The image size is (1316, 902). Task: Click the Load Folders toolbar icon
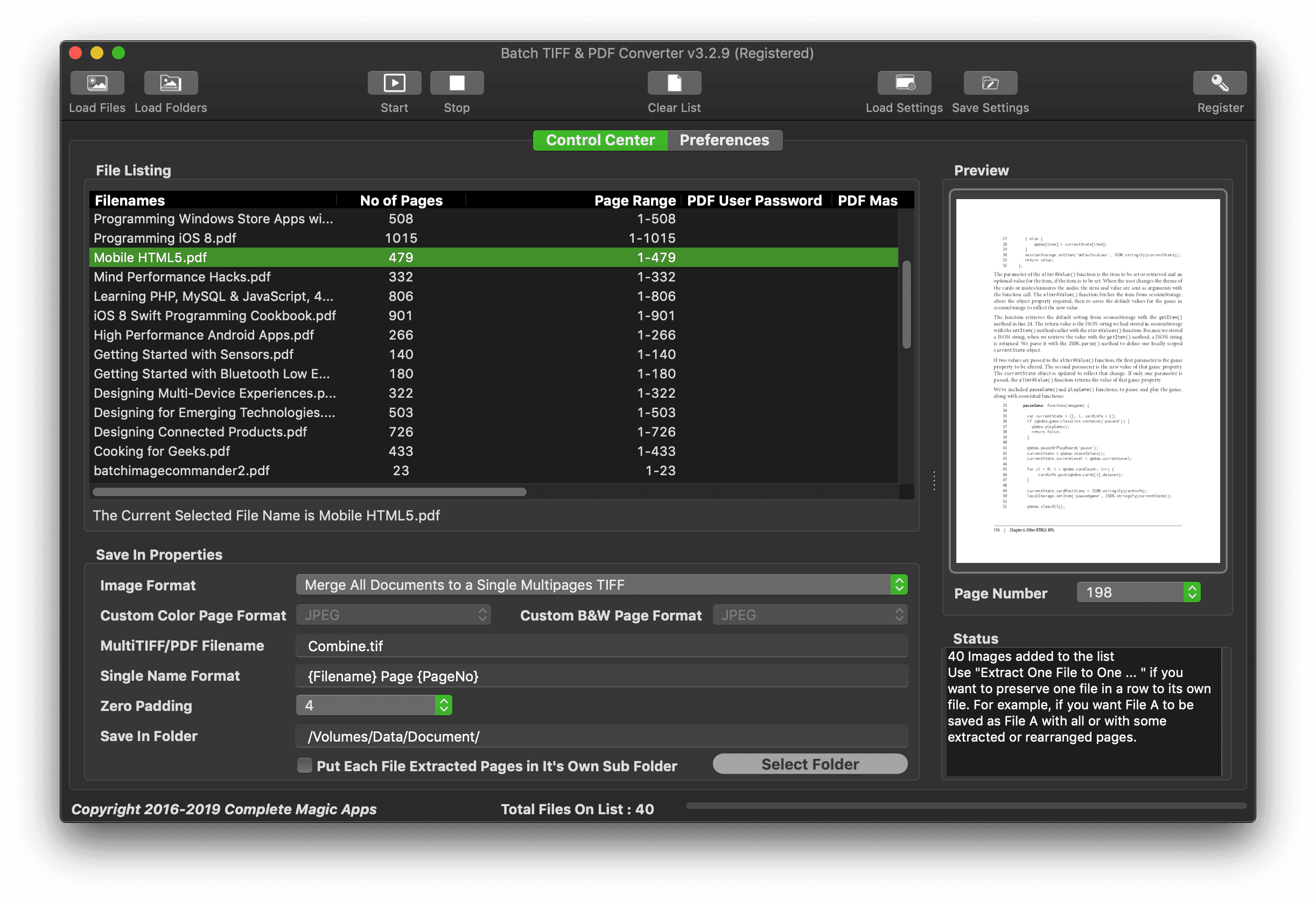[x=171, y=83]
